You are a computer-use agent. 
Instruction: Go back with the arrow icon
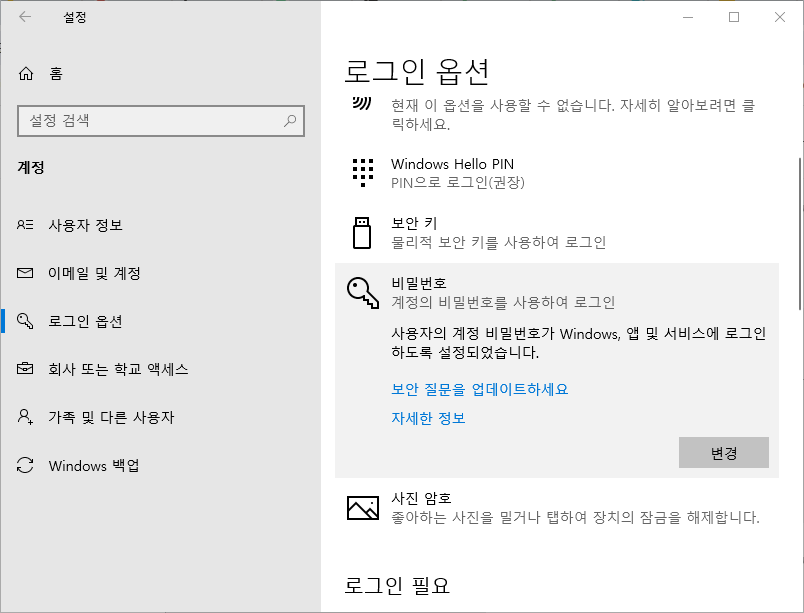coord(25,17)
